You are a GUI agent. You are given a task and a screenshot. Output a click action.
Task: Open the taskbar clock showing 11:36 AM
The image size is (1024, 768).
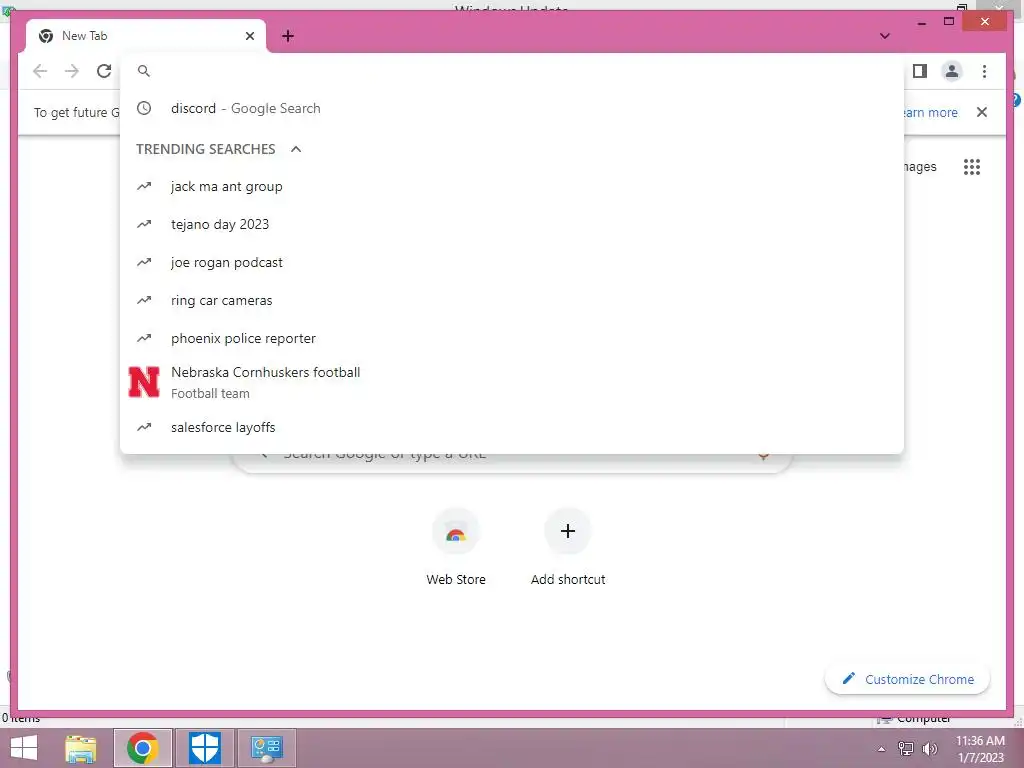(980, 749)
